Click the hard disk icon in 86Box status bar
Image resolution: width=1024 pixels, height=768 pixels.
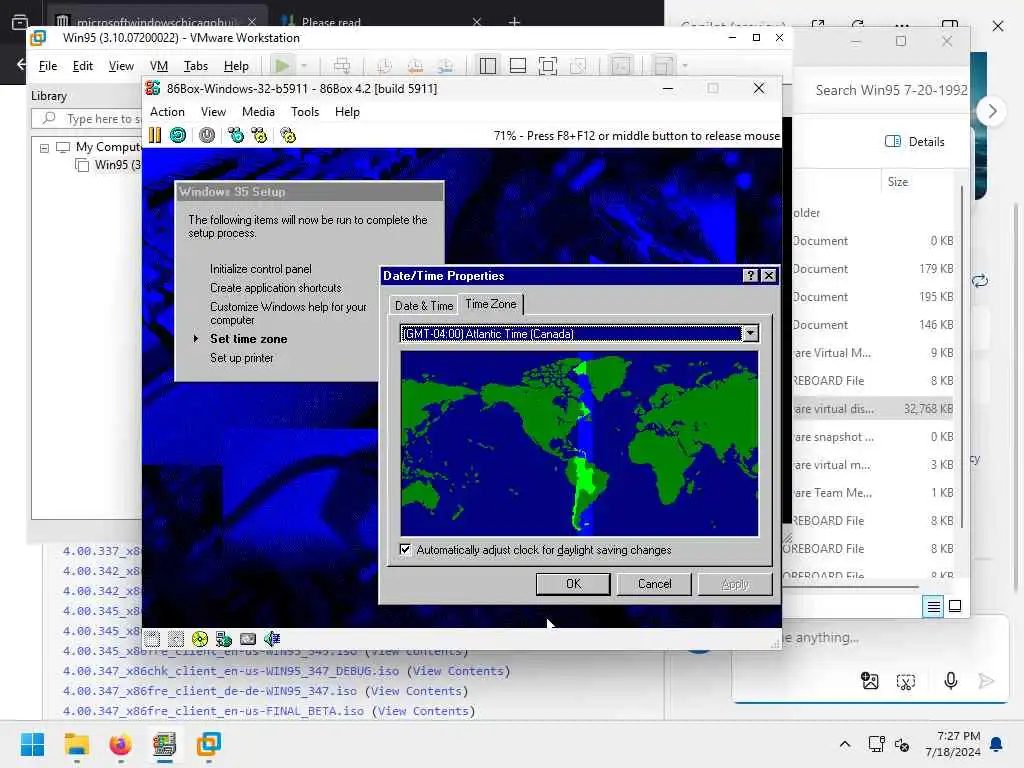click(x=248, y=639)
